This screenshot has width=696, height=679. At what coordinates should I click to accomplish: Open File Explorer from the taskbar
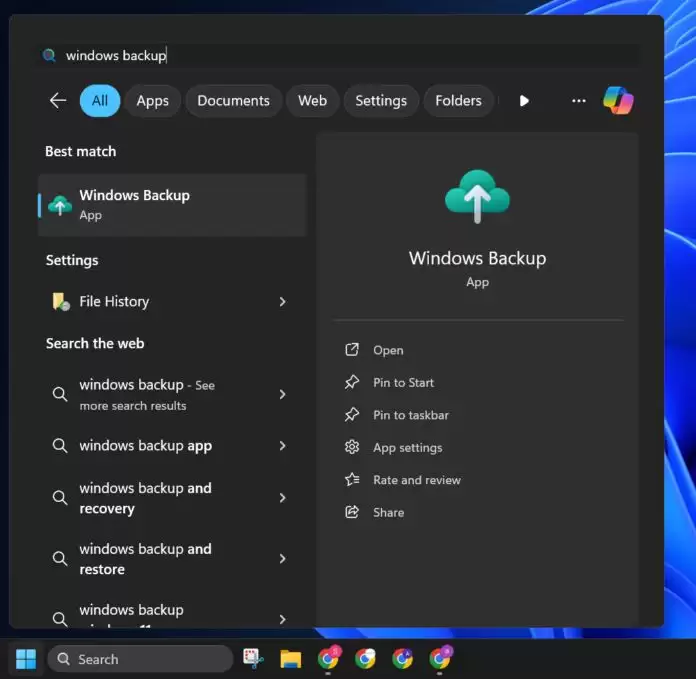coord(291,659)
